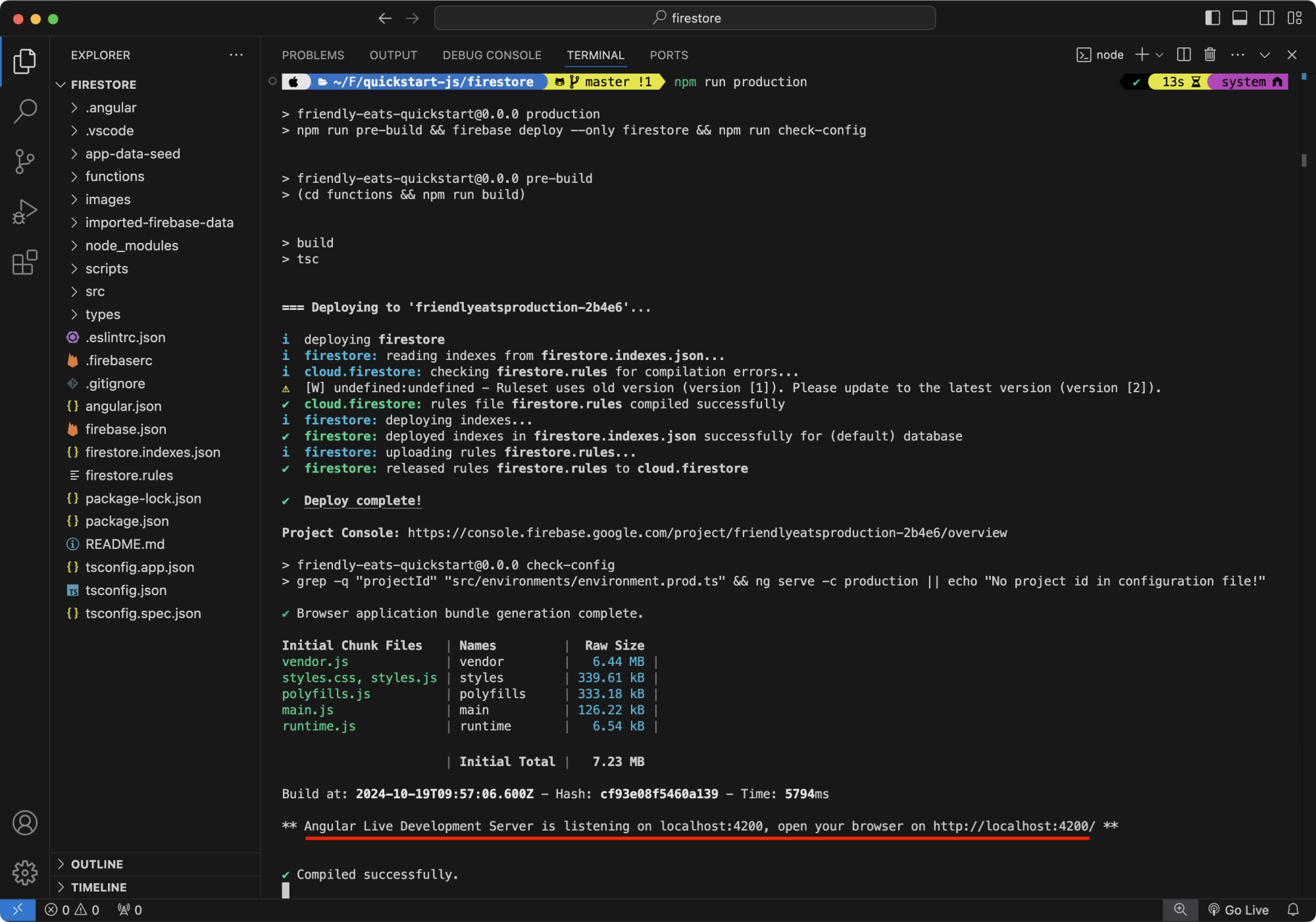The image size is (1316, 922).
Task: Open the Search view in activity bar
Action: [24, 111]
